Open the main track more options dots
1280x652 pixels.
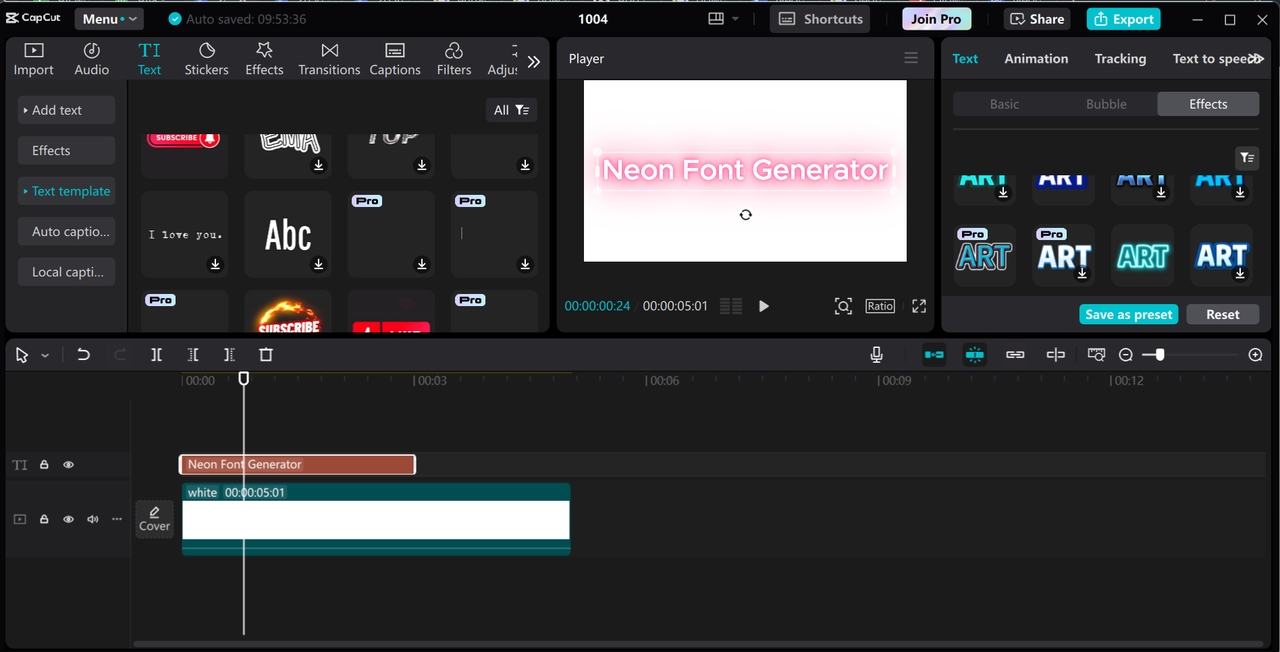117,519
